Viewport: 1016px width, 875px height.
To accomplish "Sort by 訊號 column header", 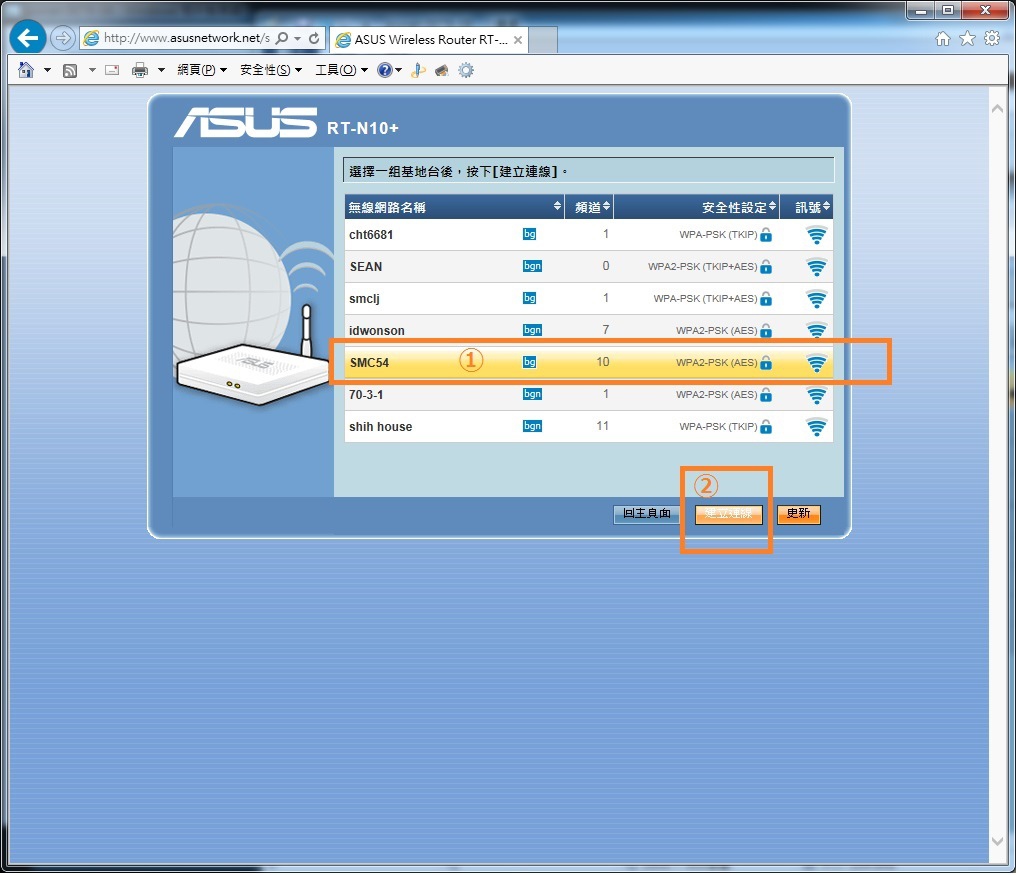I will coord(807,207).
